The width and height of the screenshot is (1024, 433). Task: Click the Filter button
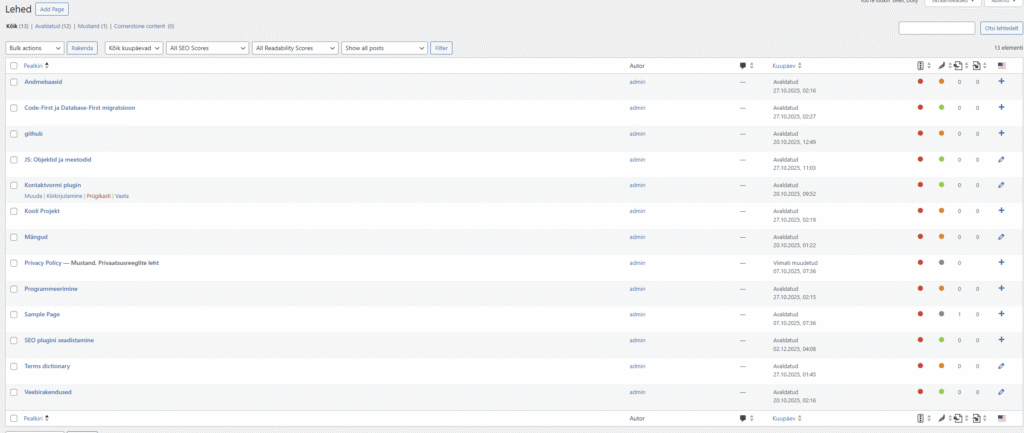click(x=441, y=47)
